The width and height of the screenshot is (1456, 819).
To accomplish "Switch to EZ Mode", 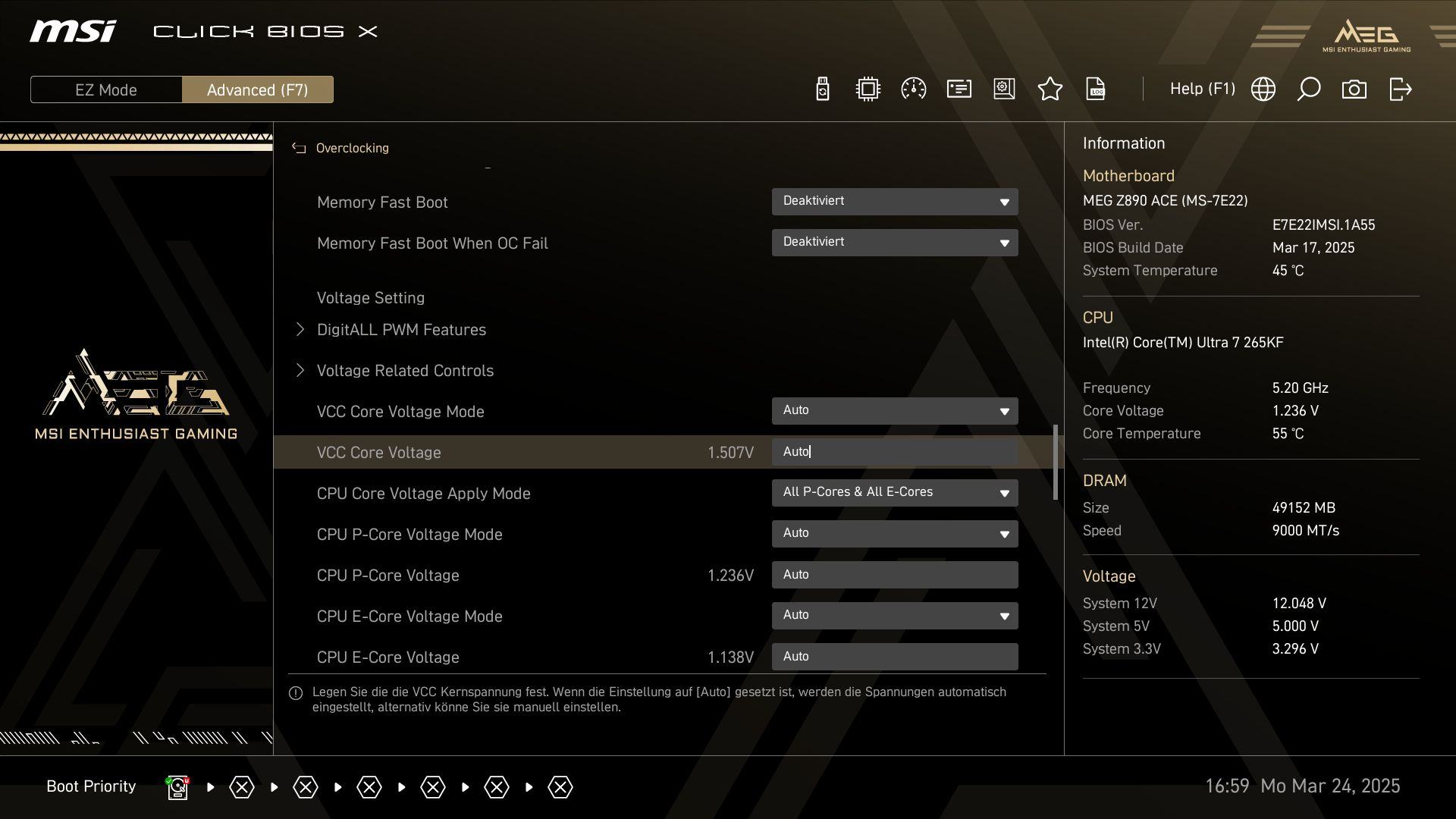I will [106, 89].
